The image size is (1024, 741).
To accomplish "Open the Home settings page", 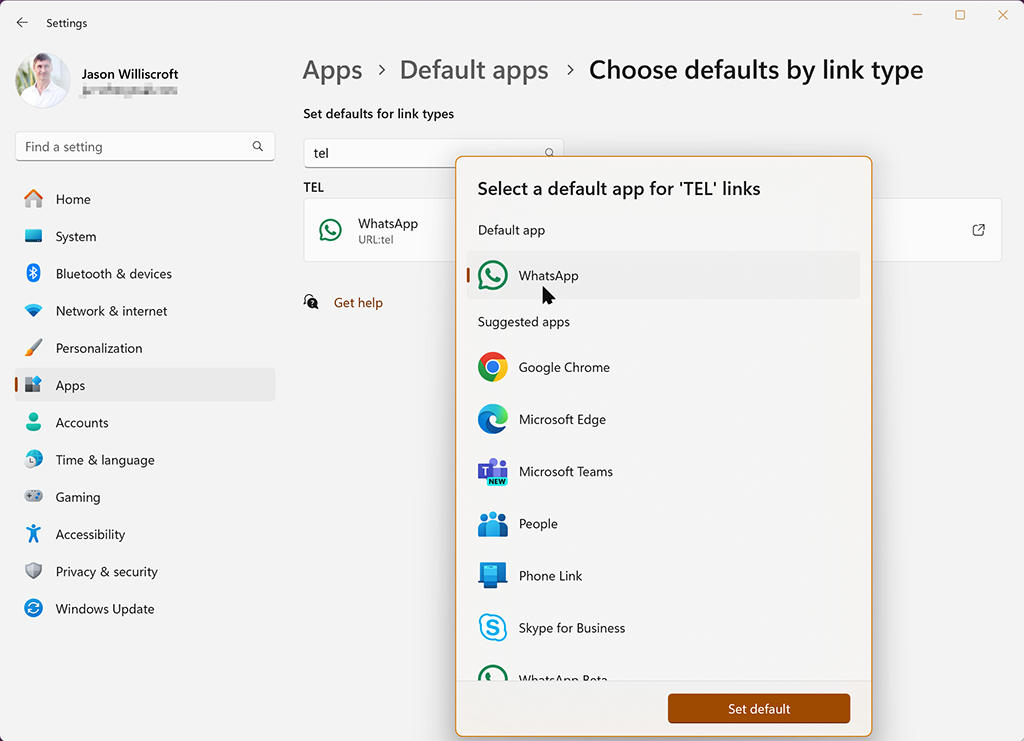I will pyautogui.click(x=145, y=199).
